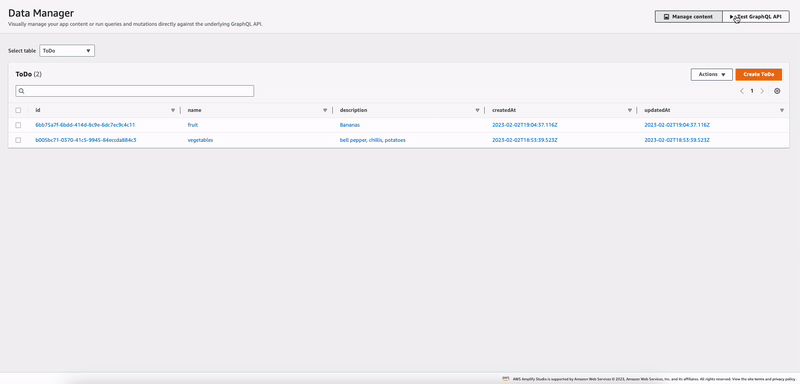The height and width of the screenshot is (384, 800).
Task: Click the Data Manager heading
Action: tap(41, 13)
